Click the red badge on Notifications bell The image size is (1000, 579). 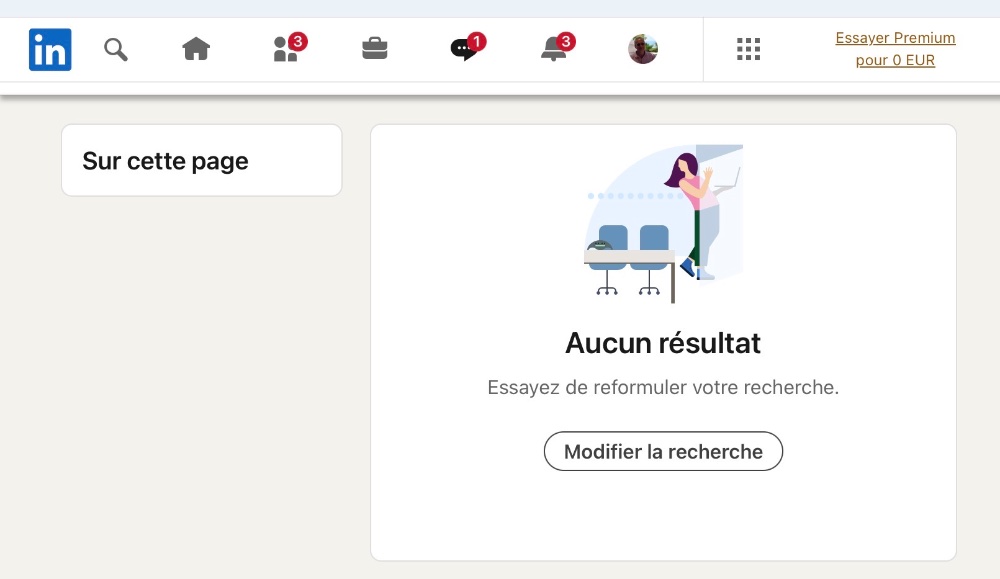click(566, 41)
